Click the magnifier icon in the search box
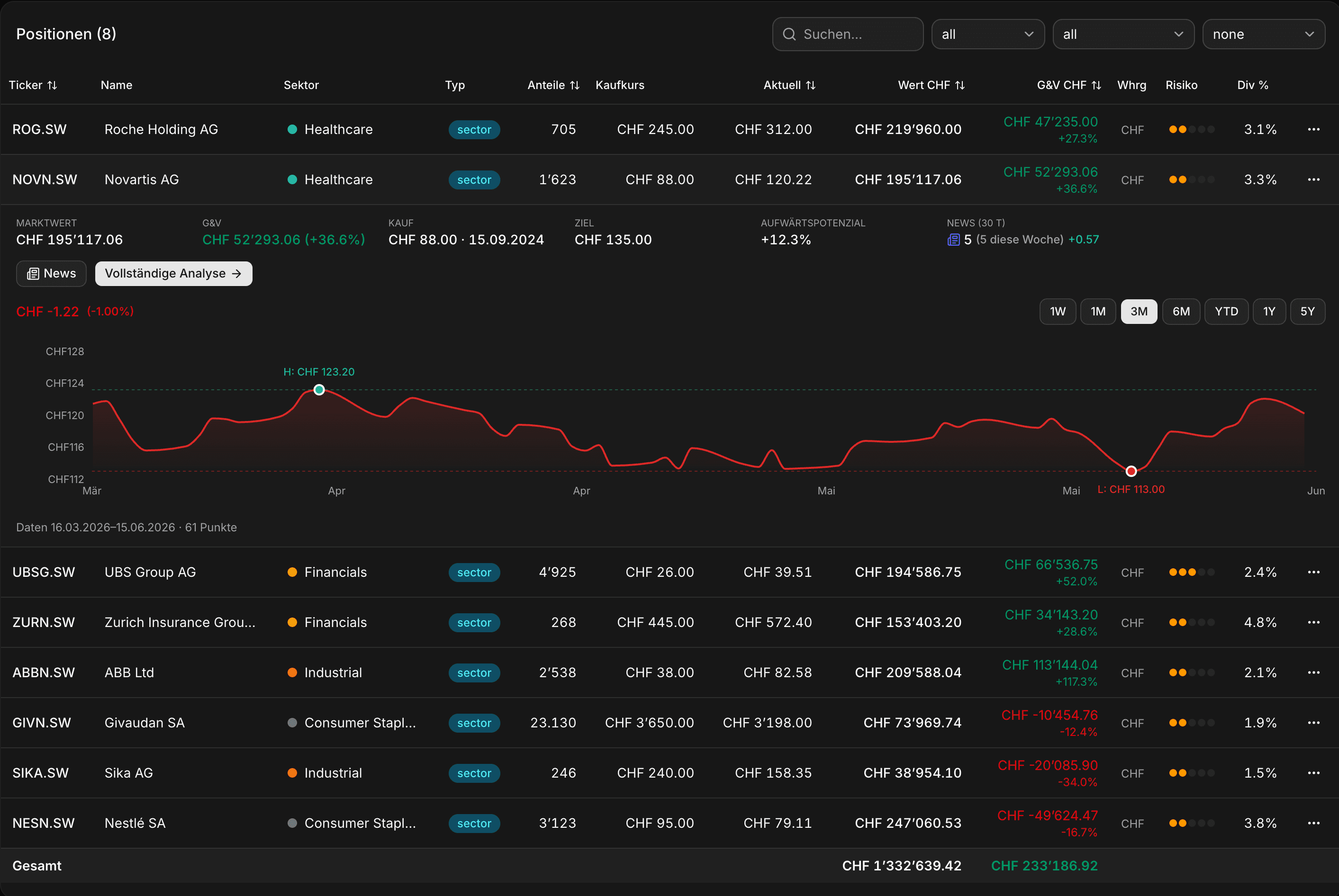Screen dimensions: 1339x896 (789, 34)
